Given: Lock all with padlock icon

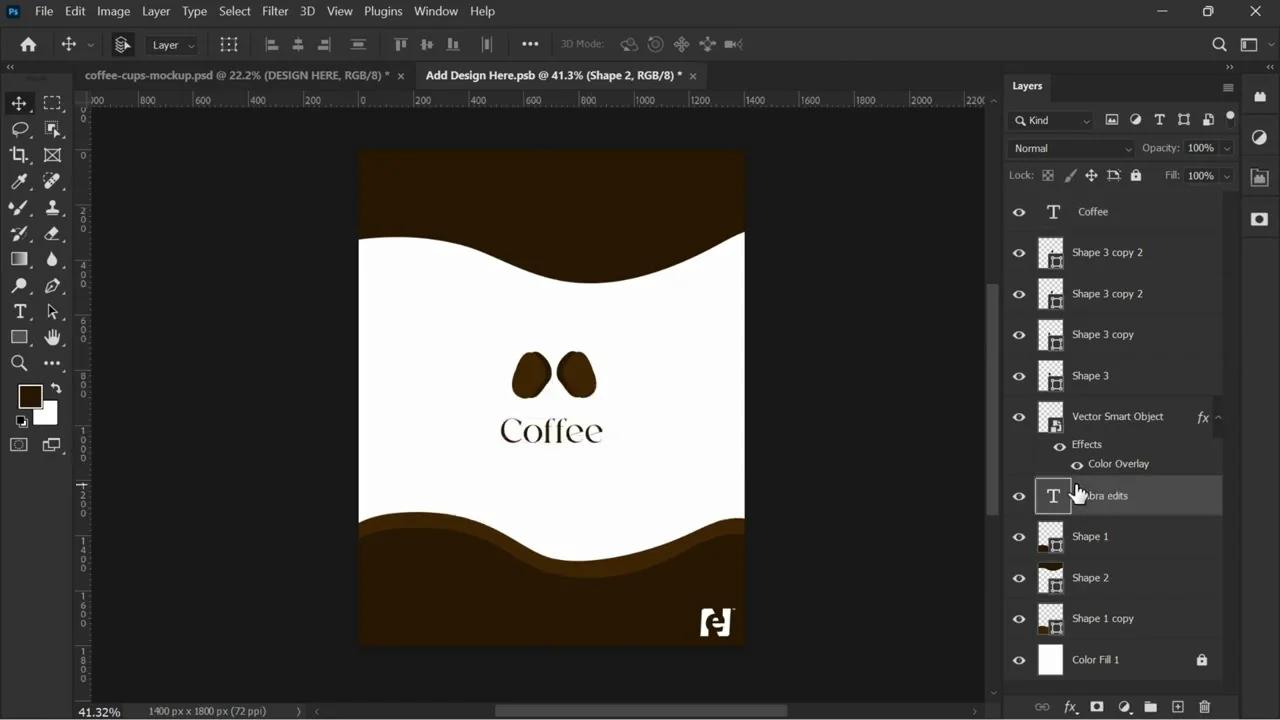Looking at the screenshot, I should (1136, 175).
